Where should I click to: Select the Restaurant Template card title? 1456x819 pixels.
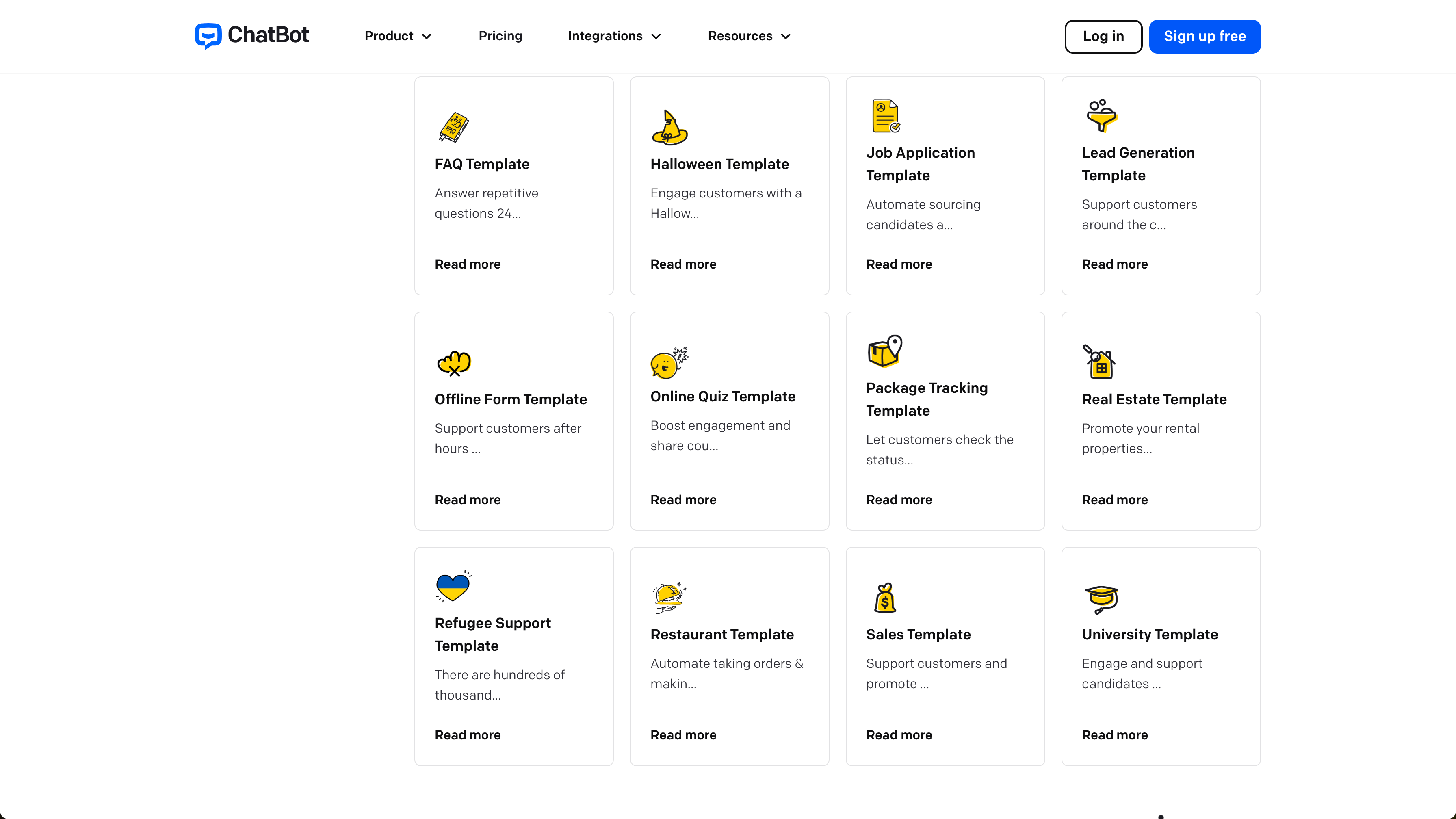click(722, 634)
